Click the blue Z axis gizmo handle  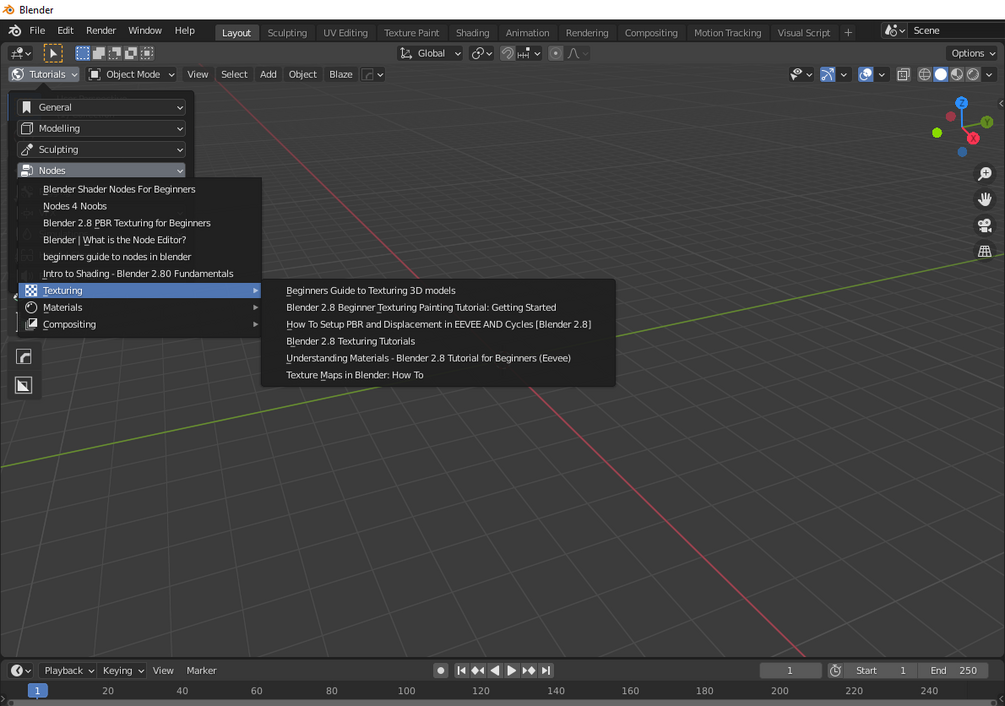click(961, 103)
